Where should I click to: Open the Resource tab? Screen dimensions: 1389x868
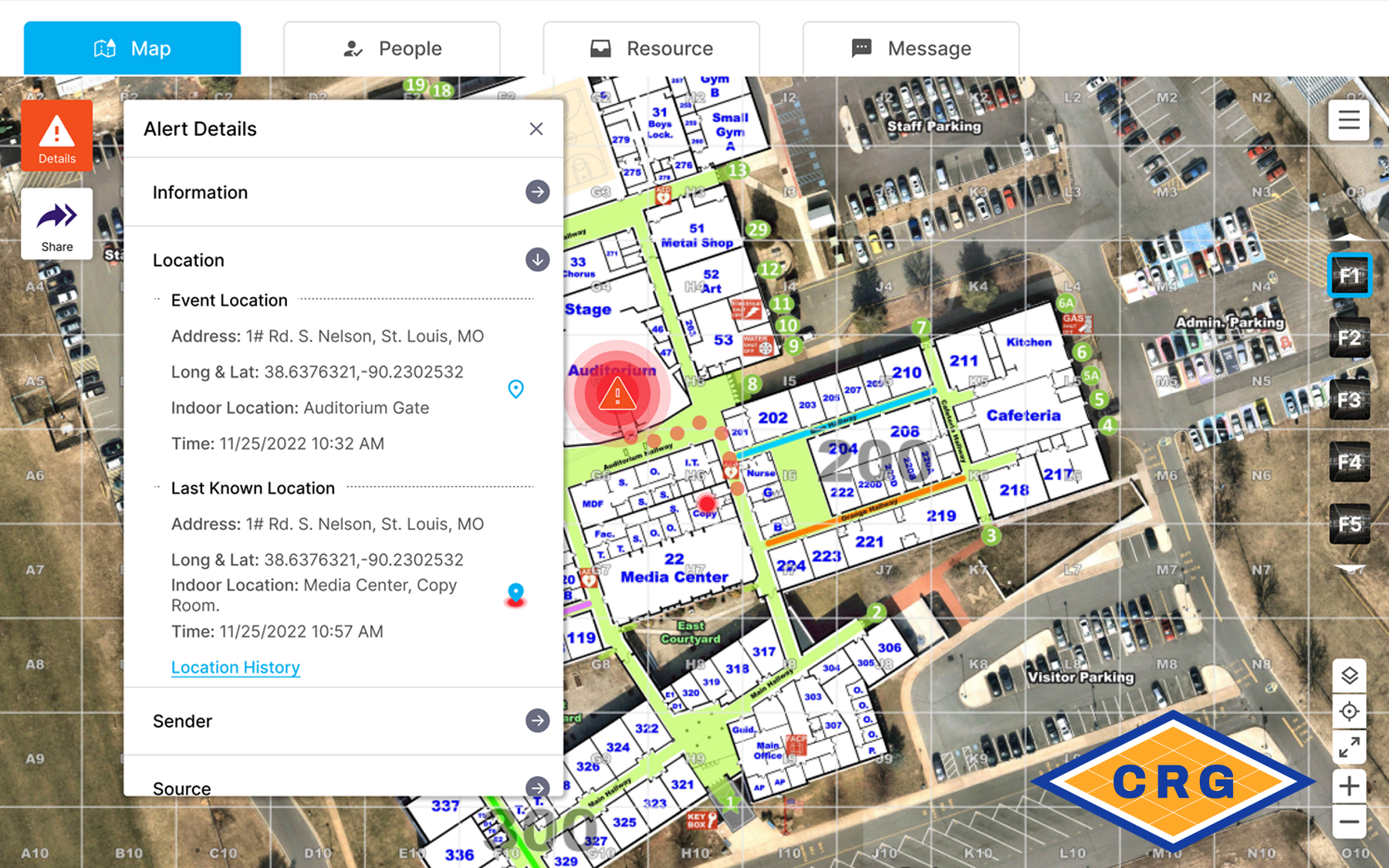pos(651,49)
